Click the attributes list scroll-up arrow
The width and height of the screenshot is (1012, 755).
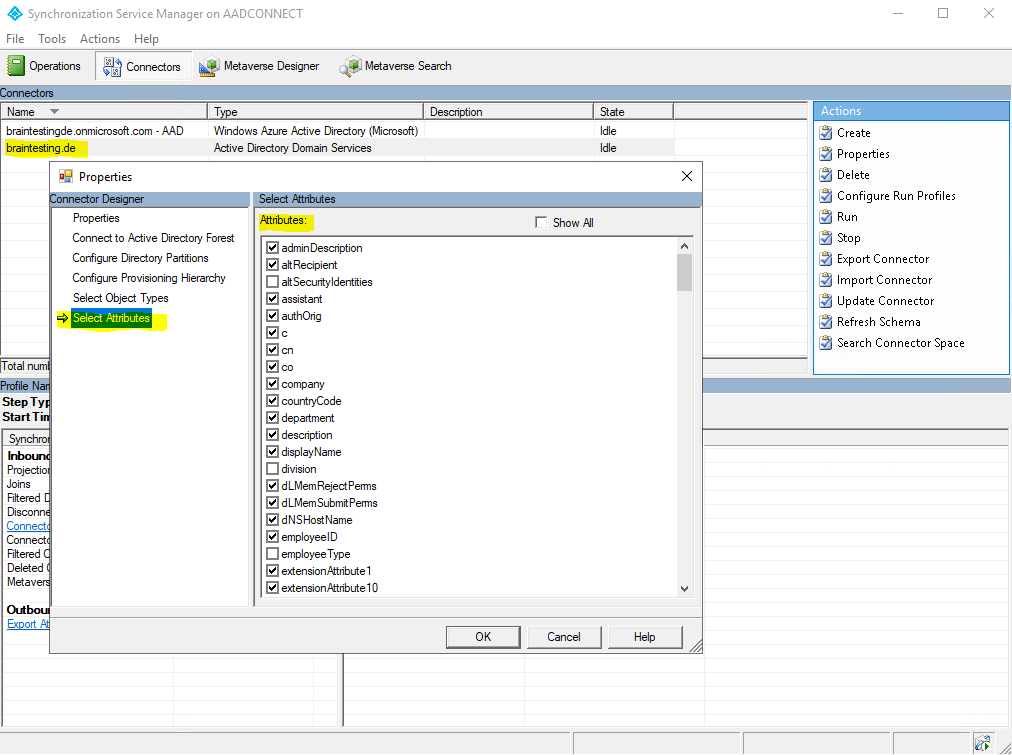(x=685, y=246)
